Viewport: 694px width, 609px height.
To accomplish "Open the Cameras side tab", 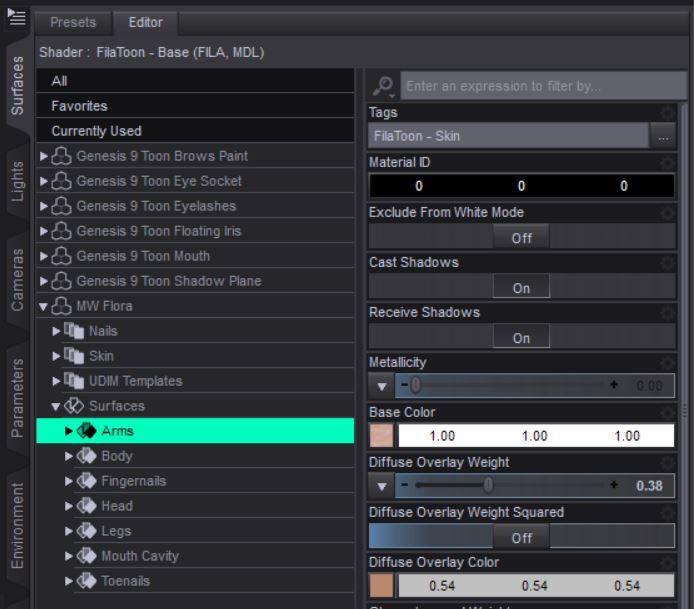I will (17, 280).
